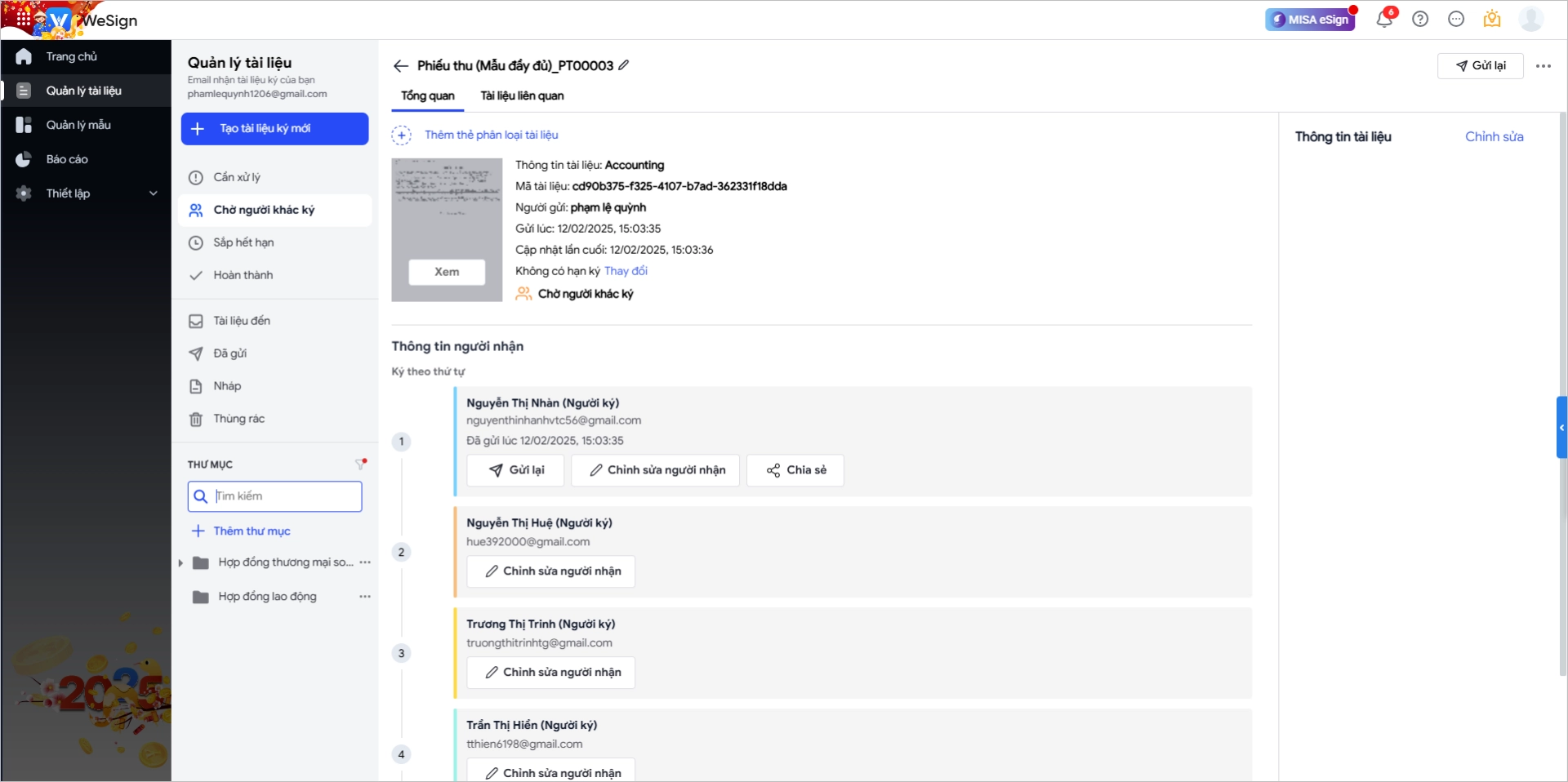Screen dimensions: 1568x782
Task: Click the Thay đổi deadline link
Action: click(x=626, y=271)
